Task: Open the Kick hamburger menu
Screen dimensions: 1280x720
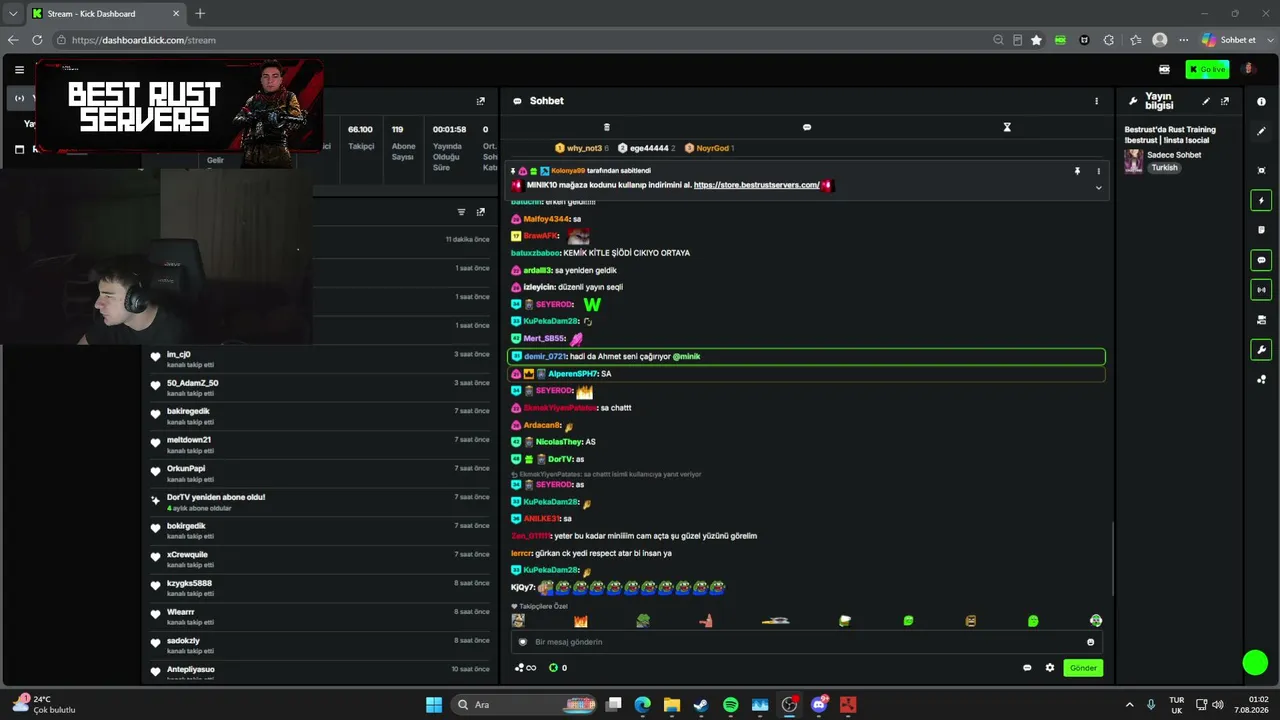Action: tap(19, 70)
